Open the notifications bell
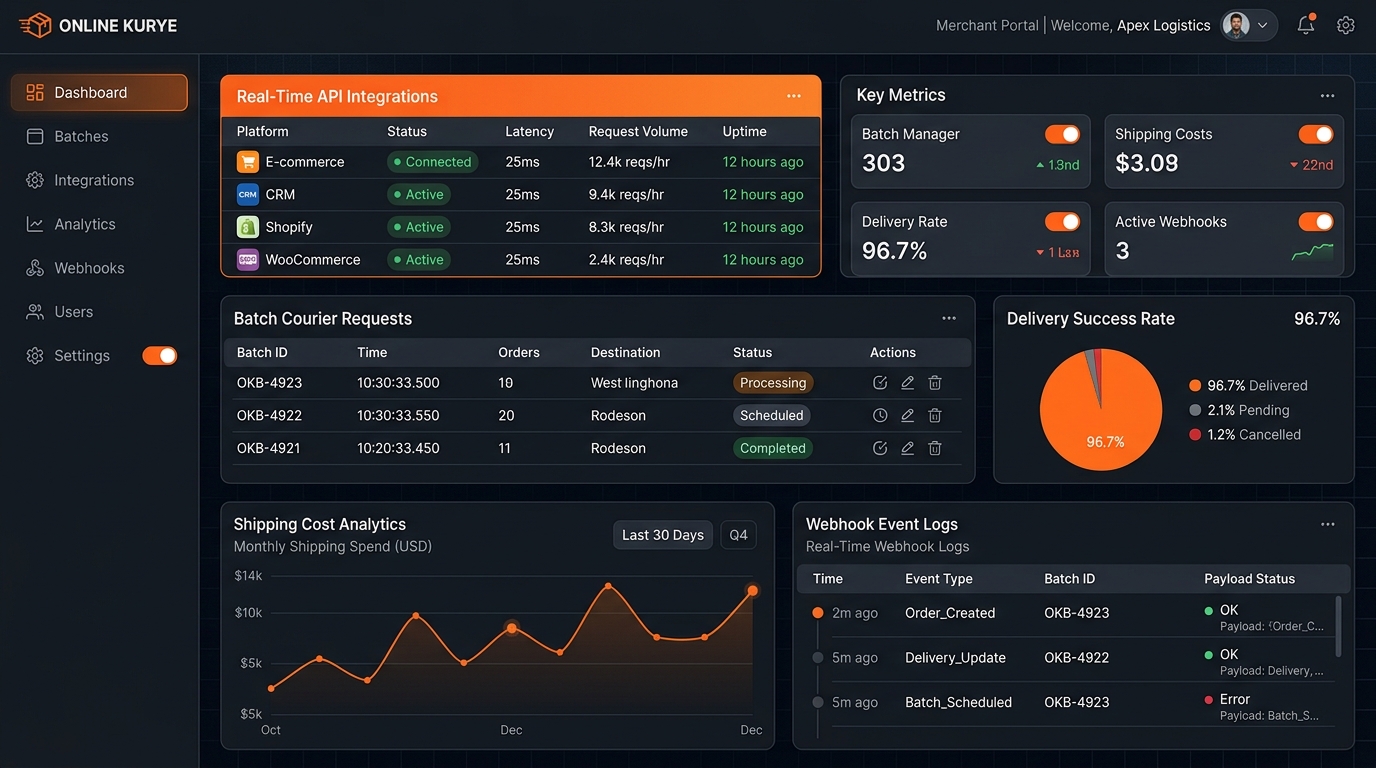 (x=1306, y=25)
